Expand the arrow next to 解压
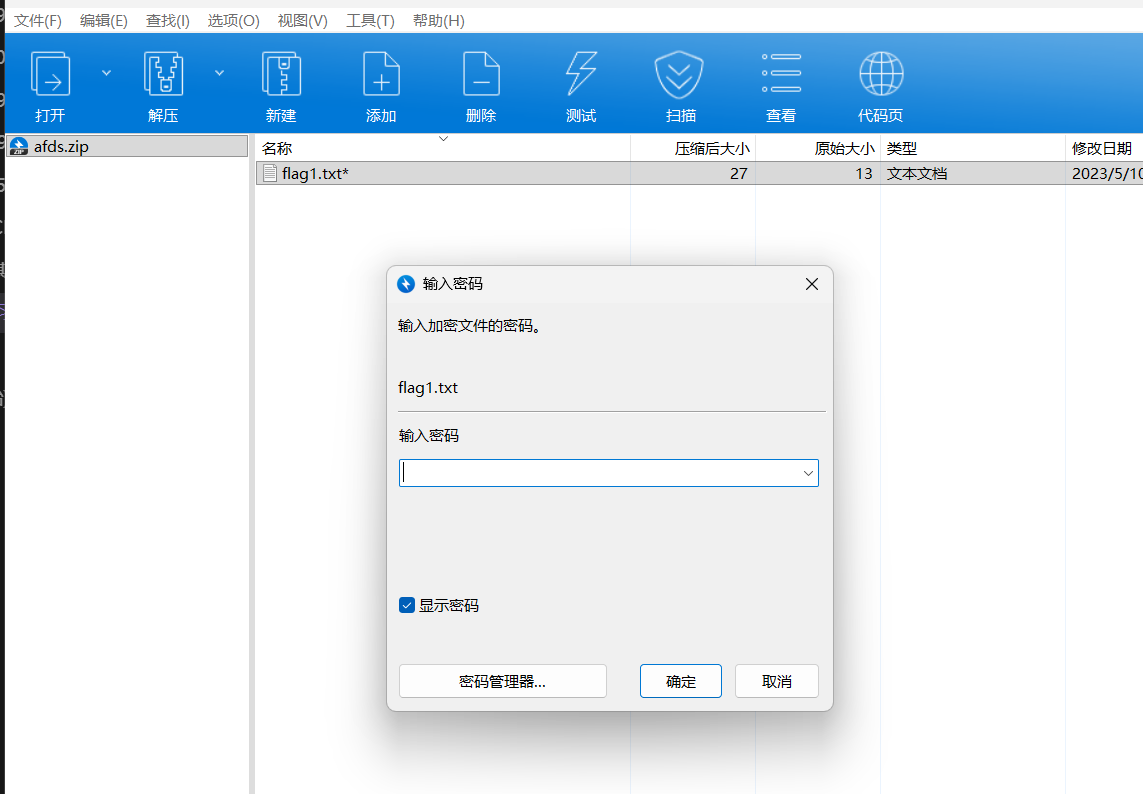This screenshot has height=794, width=1143. click(219, 73)
